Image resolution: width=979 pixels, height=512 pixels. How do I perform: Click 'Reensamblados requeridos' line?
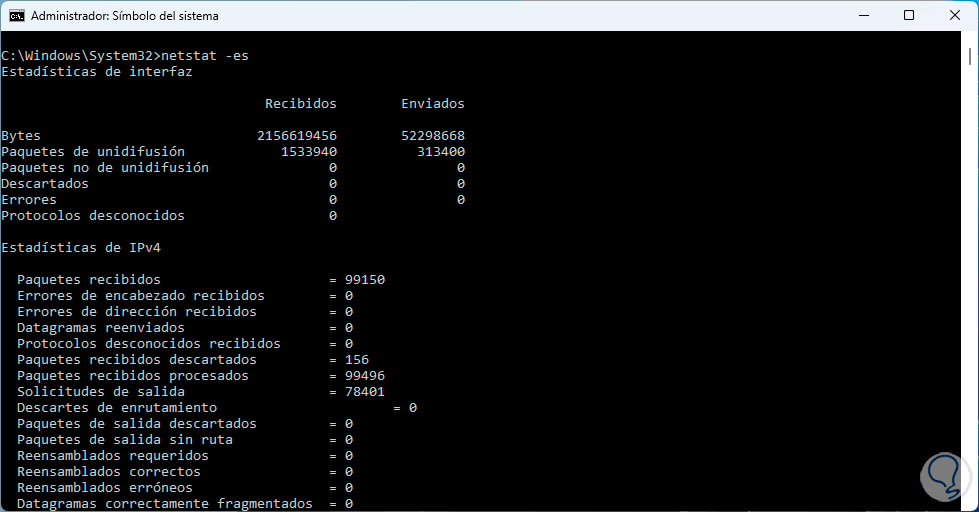[x=185, y=456]
